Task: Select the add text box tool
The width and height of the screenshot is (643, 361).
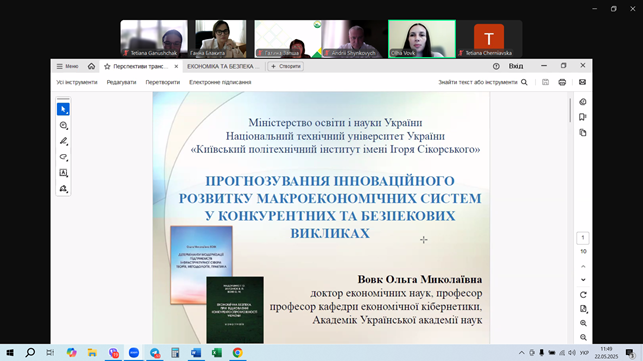Action: [x=63, y=173]
